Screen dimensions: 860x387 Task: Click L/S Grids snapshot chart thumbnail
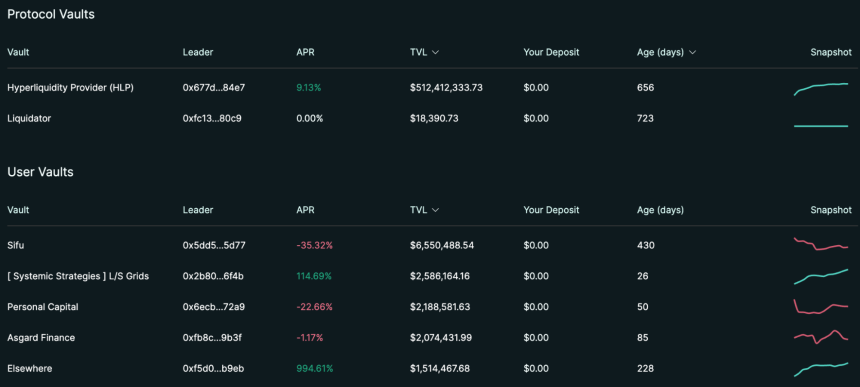click(821, 276)
